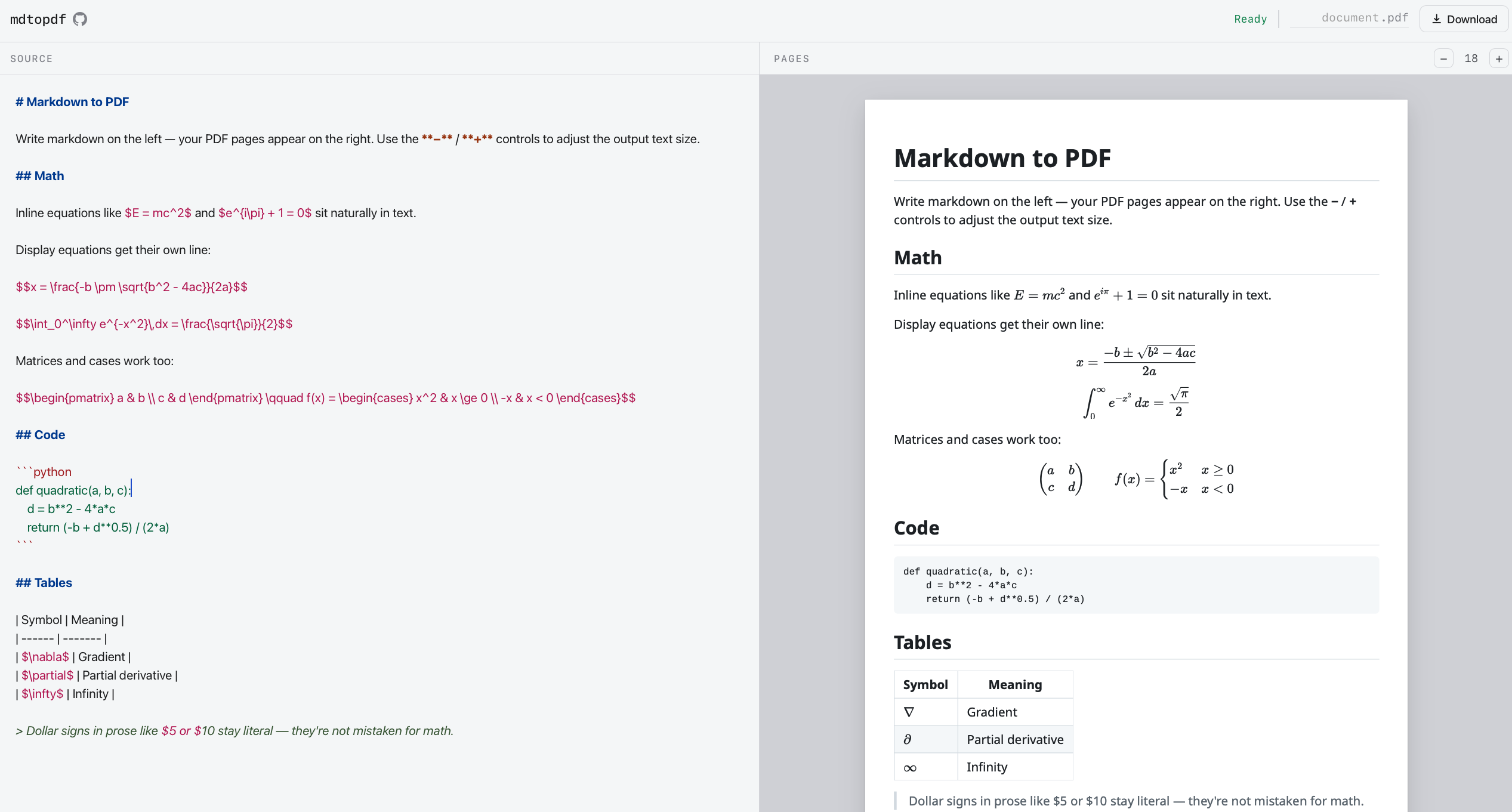
Task: Click the rendered code block in preview
Action: tap(1136, 585)
